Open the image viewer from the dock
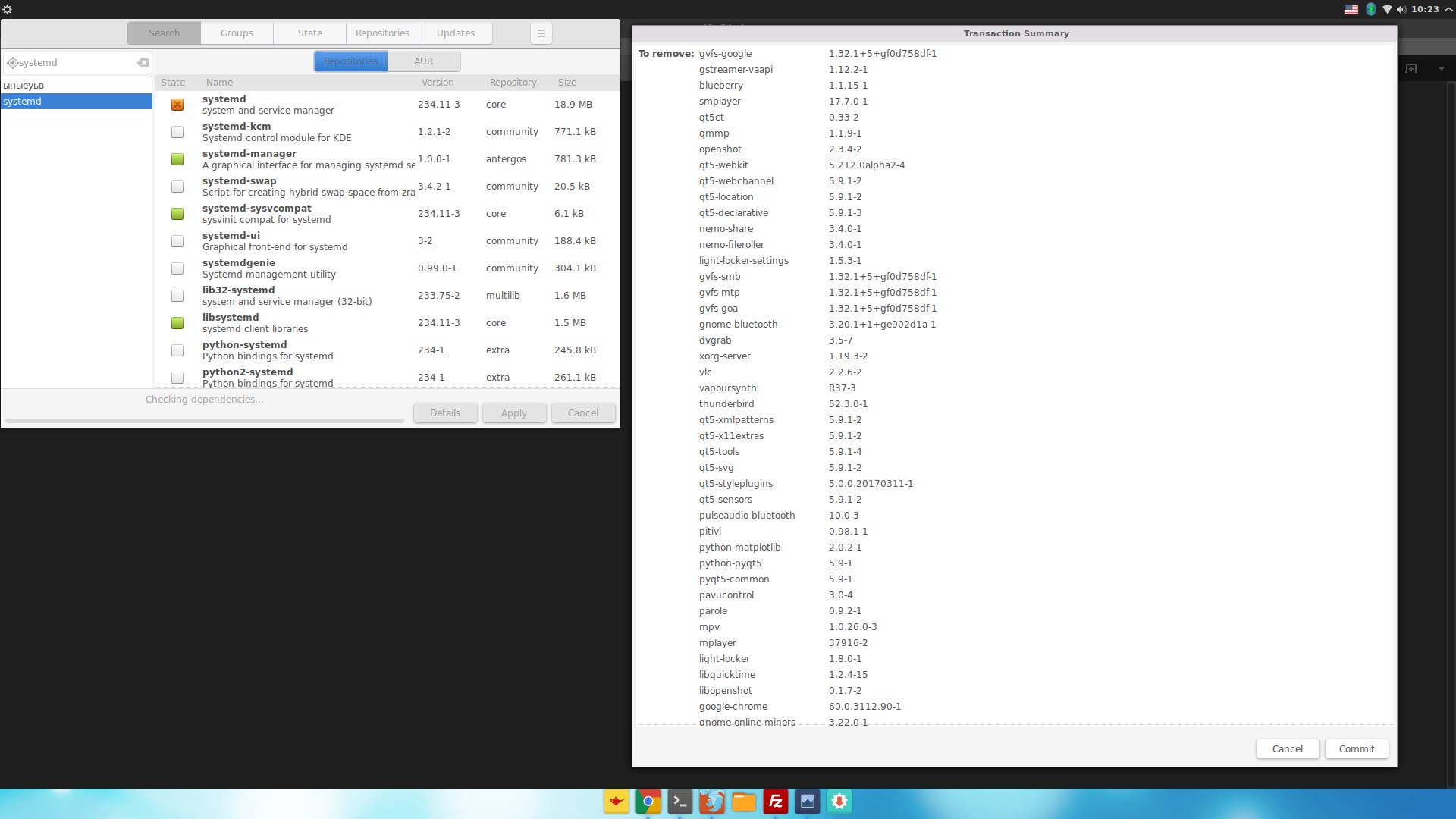 pyautogui.click(x=808, y=802)
